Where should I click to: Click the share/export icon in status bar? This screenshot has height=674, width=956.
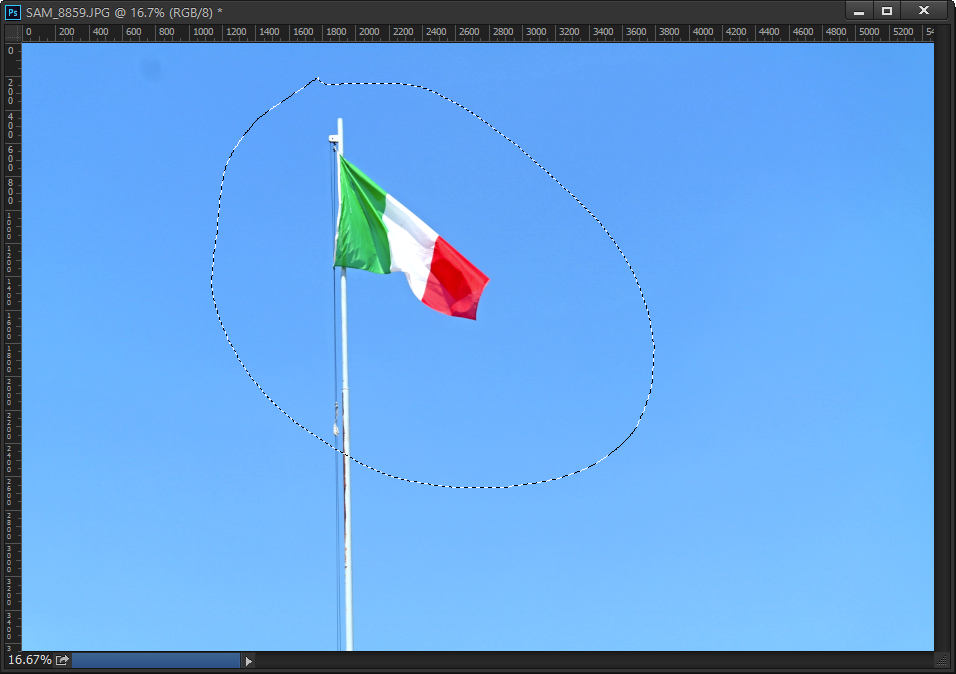(62, 660)
